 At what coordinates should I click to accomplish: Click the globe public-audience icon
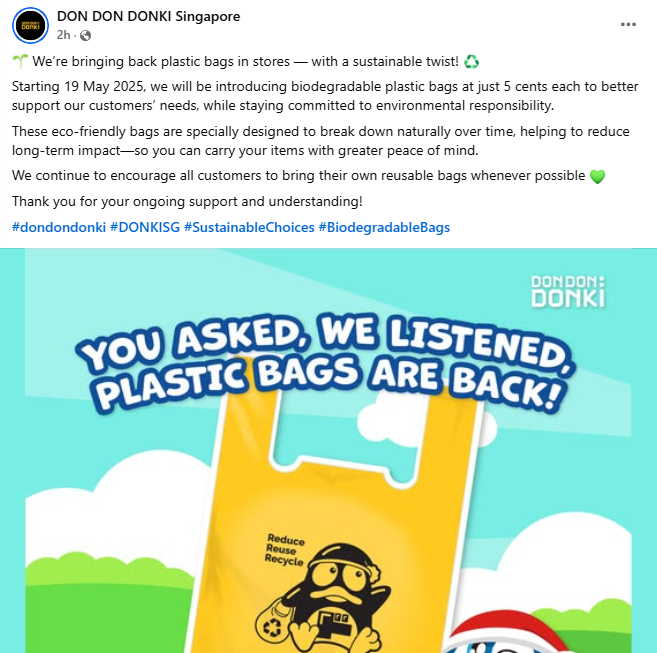tap(85, 36)
